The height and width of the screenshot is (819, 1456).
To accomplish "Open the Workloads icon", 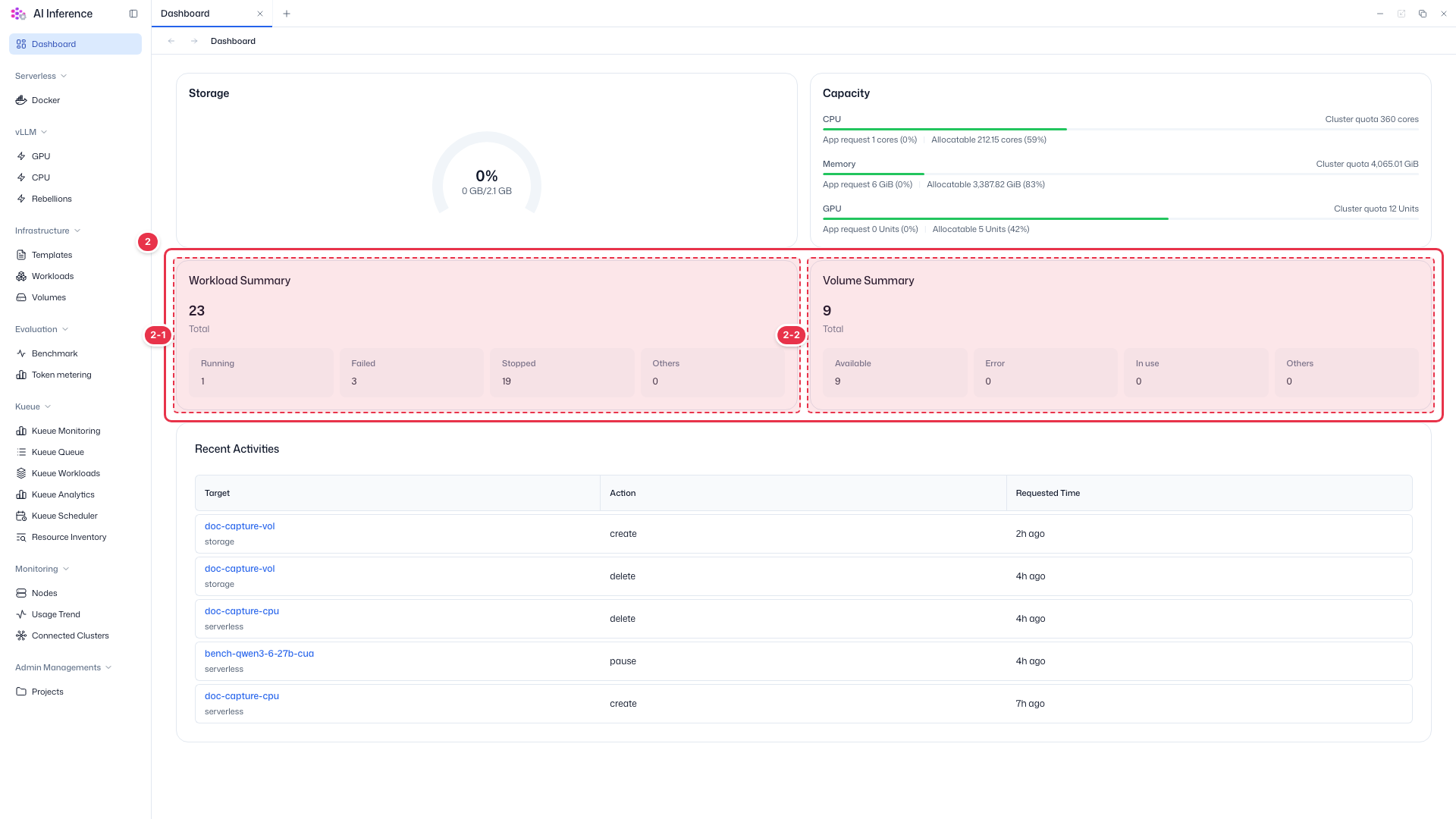I will pyautogui.click(x=21, y=276).
